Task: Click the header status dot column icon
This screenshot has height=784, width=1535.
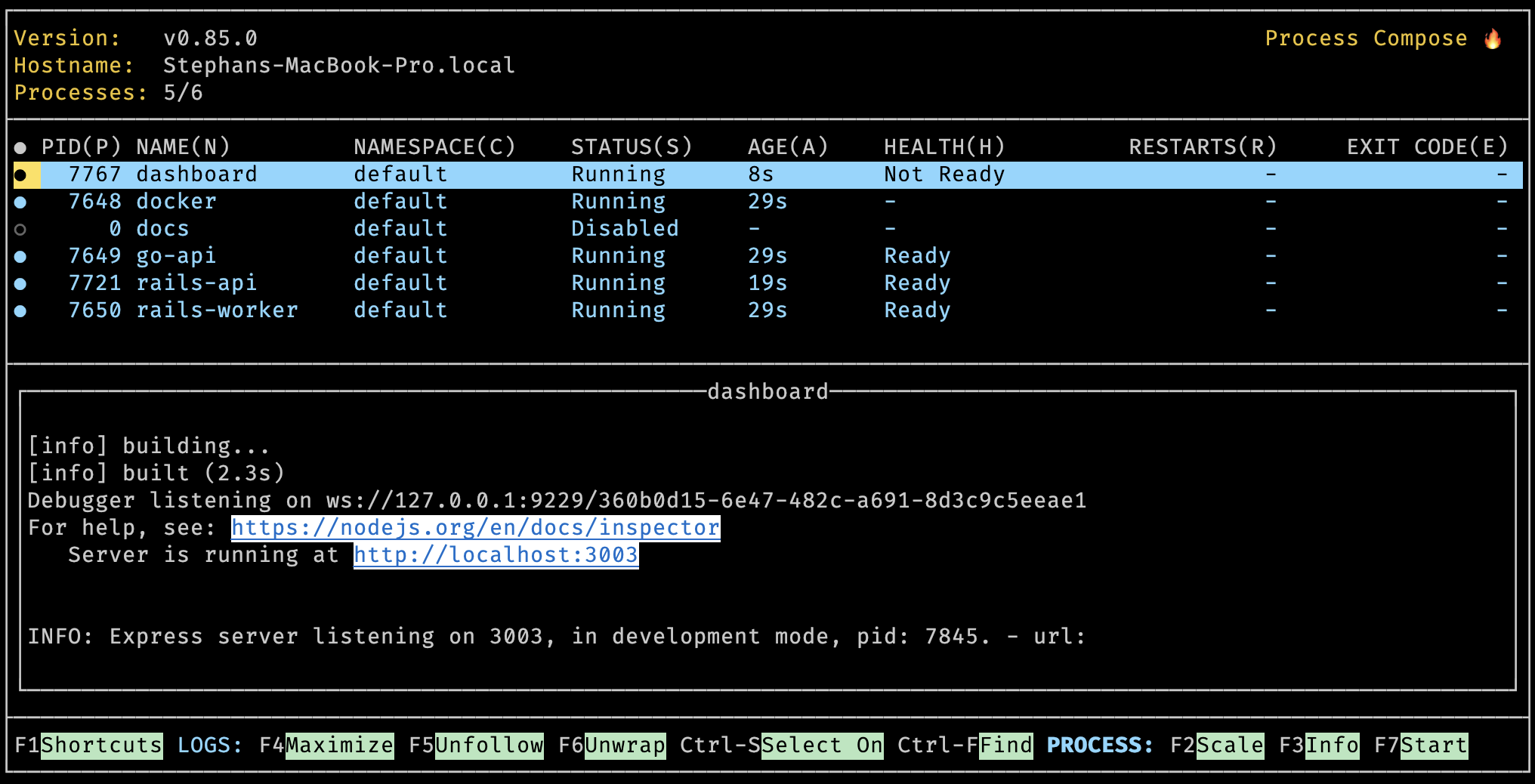Action: (x=20, y=148)
